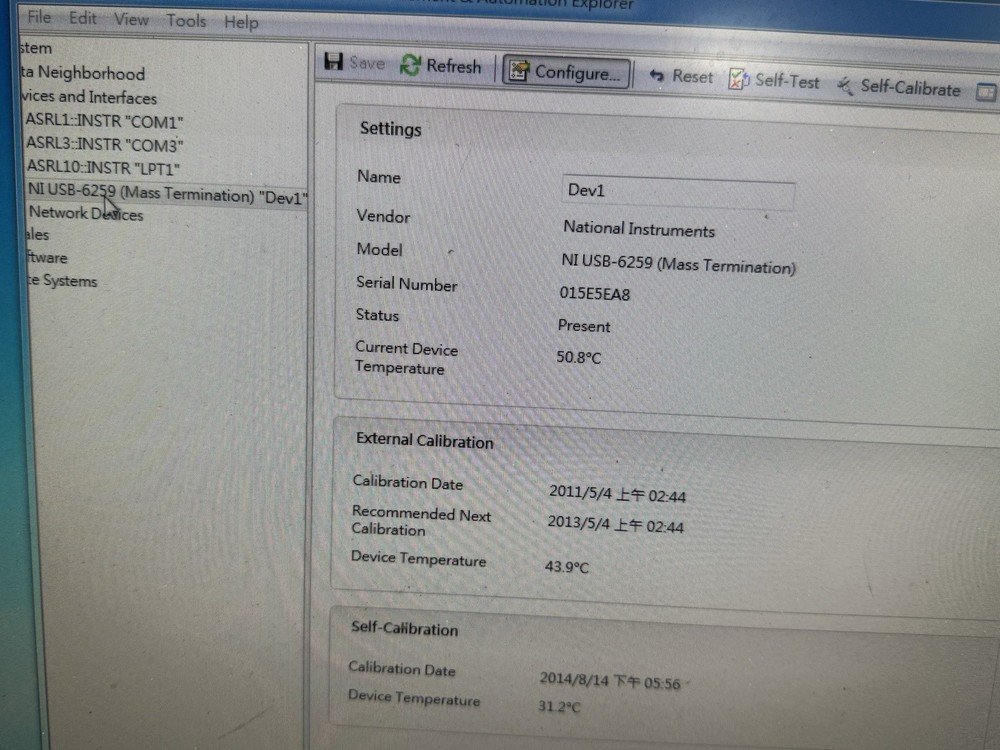
Task: Click the Dev1 name input field
Action: point(678,191)
